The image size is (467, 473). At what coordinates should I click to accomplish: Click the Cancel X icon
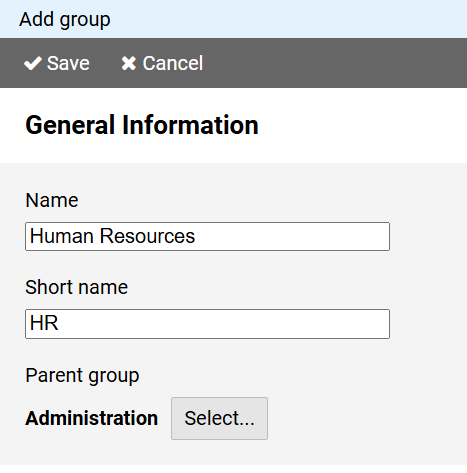[128, 63]
